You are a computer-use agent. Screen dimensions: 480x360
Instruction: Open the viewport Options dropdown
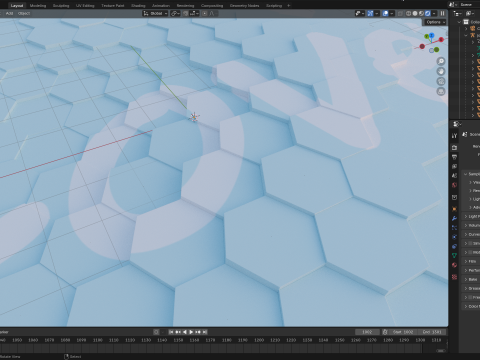point(435,22)
